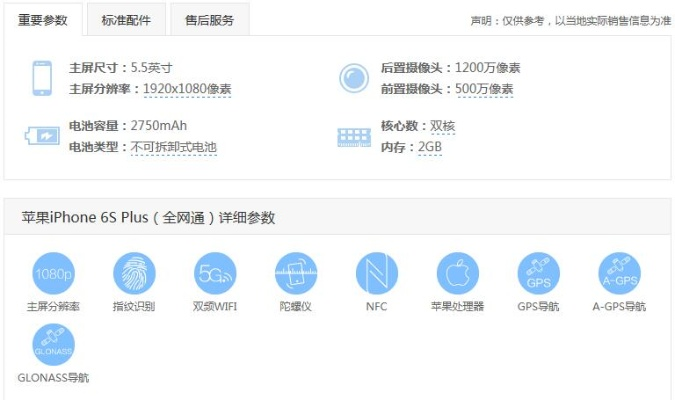The width and height of the screenshot is (675, 400).
Task: Open the 不可拆卸式电池 battery type link
Action: pos(173,147)
